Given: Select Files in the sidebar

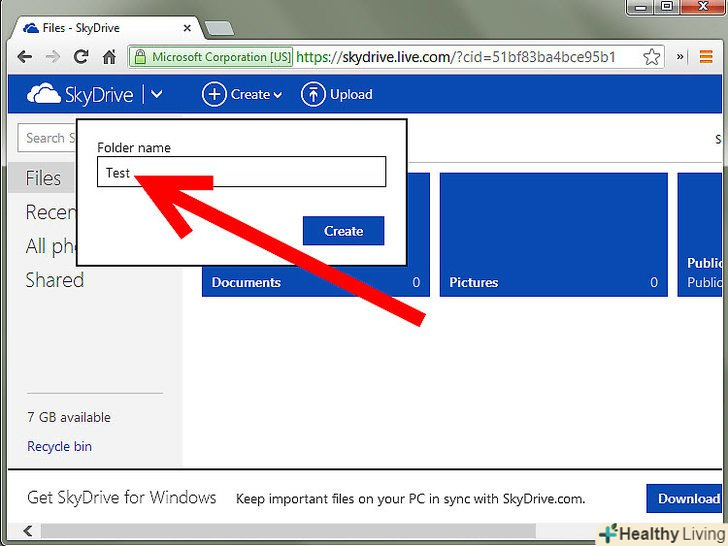Looking at the screenshot, I should click(x=41, y=178).
